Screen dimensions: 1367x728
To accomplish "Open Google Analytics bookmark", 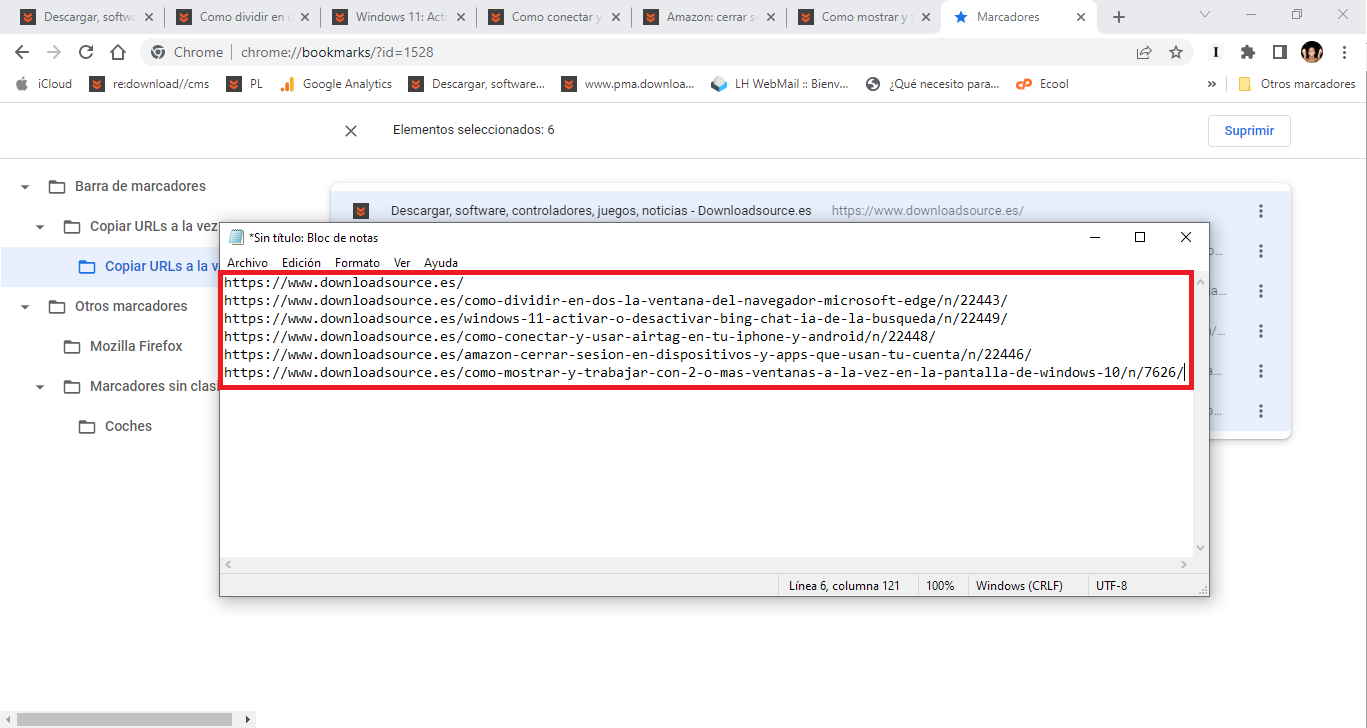I will 336,84.
